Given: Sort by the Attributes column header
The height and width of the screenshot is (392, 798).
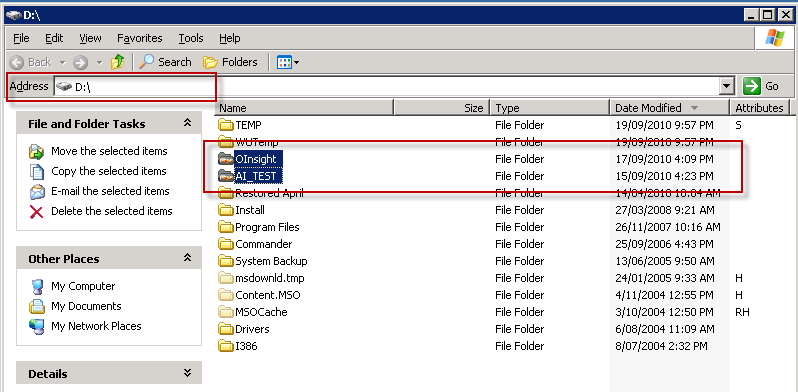Looking at the screenshot, I should point(759,108).
